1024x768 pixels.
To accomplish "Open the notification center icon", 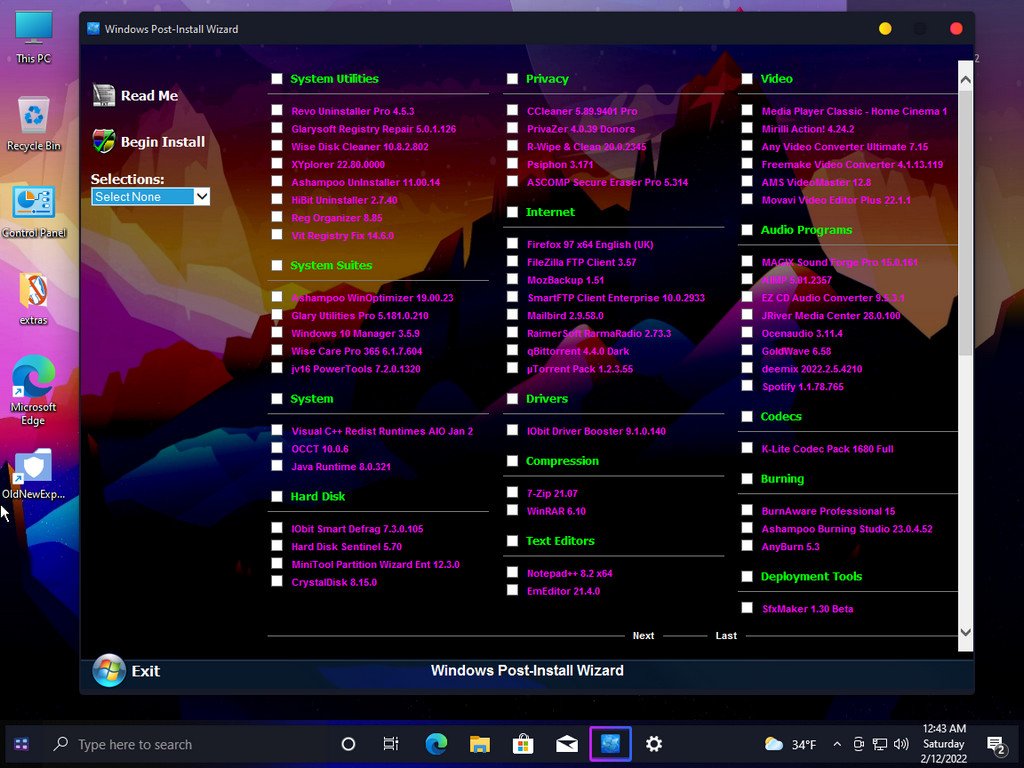I will (996, 744).
